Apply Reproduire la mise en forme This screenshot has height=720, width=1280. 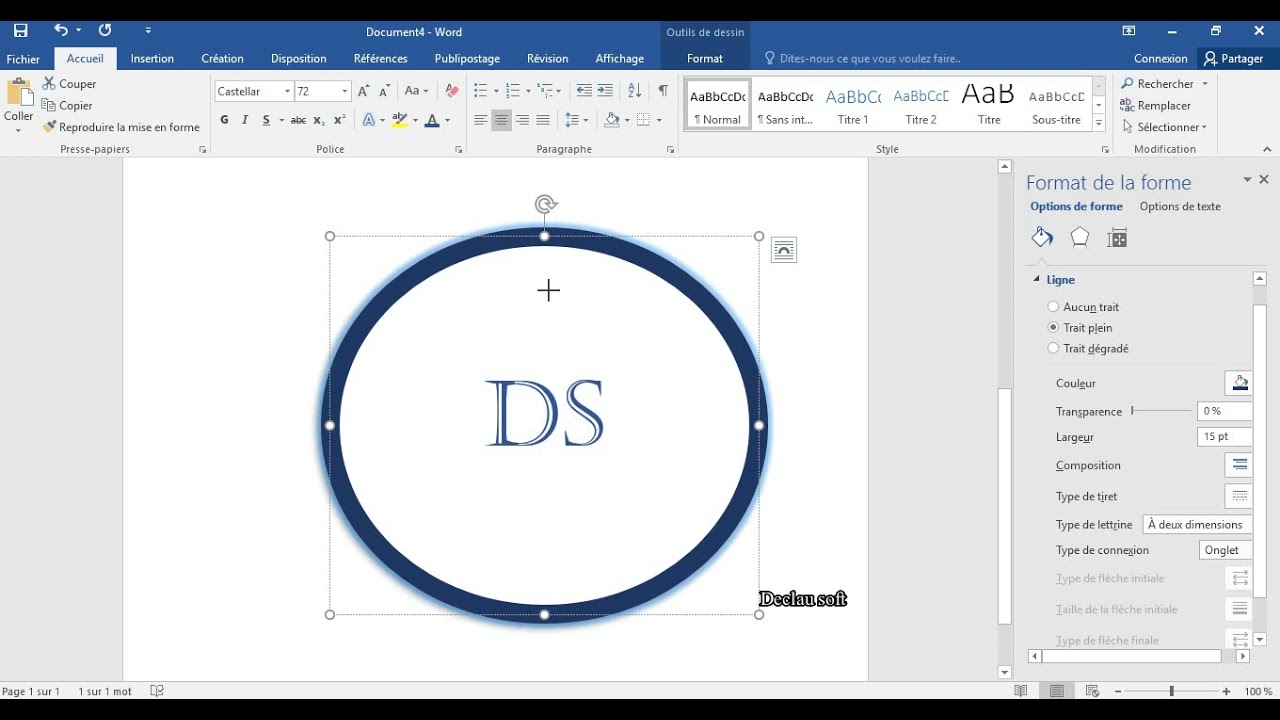pyautogui.click(x=121, y=127)
